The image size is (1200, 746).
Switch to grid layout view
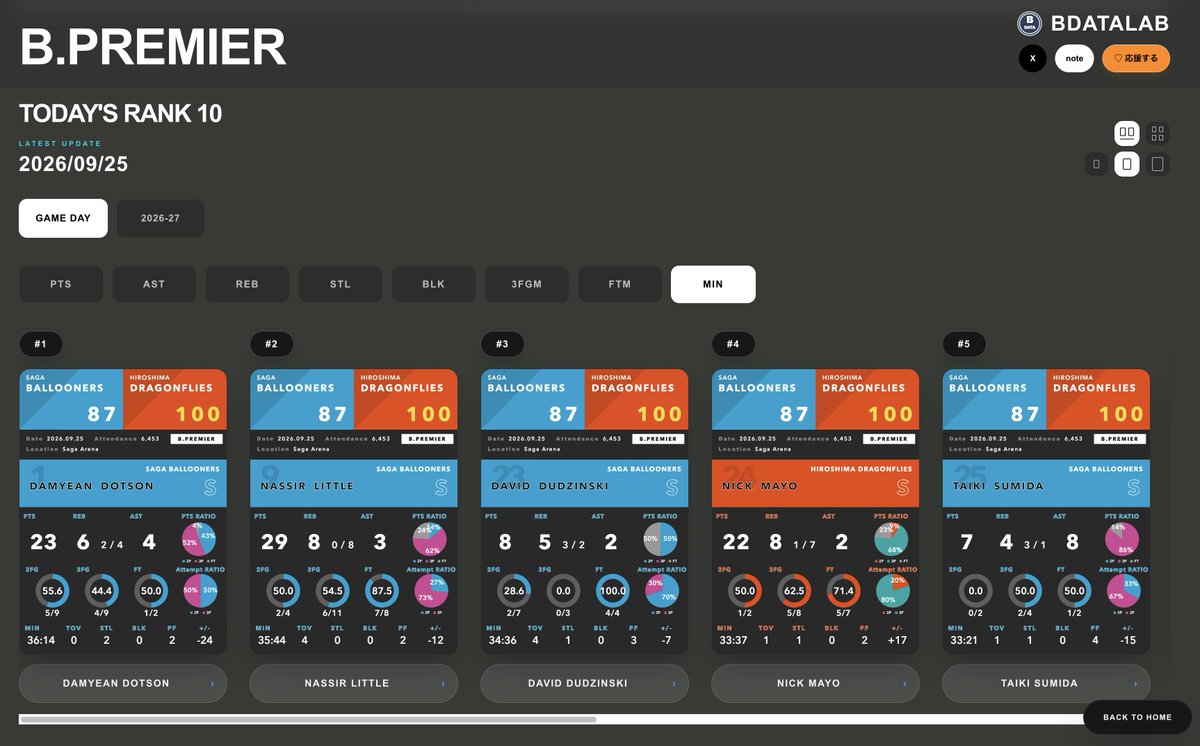[1157, 132]
